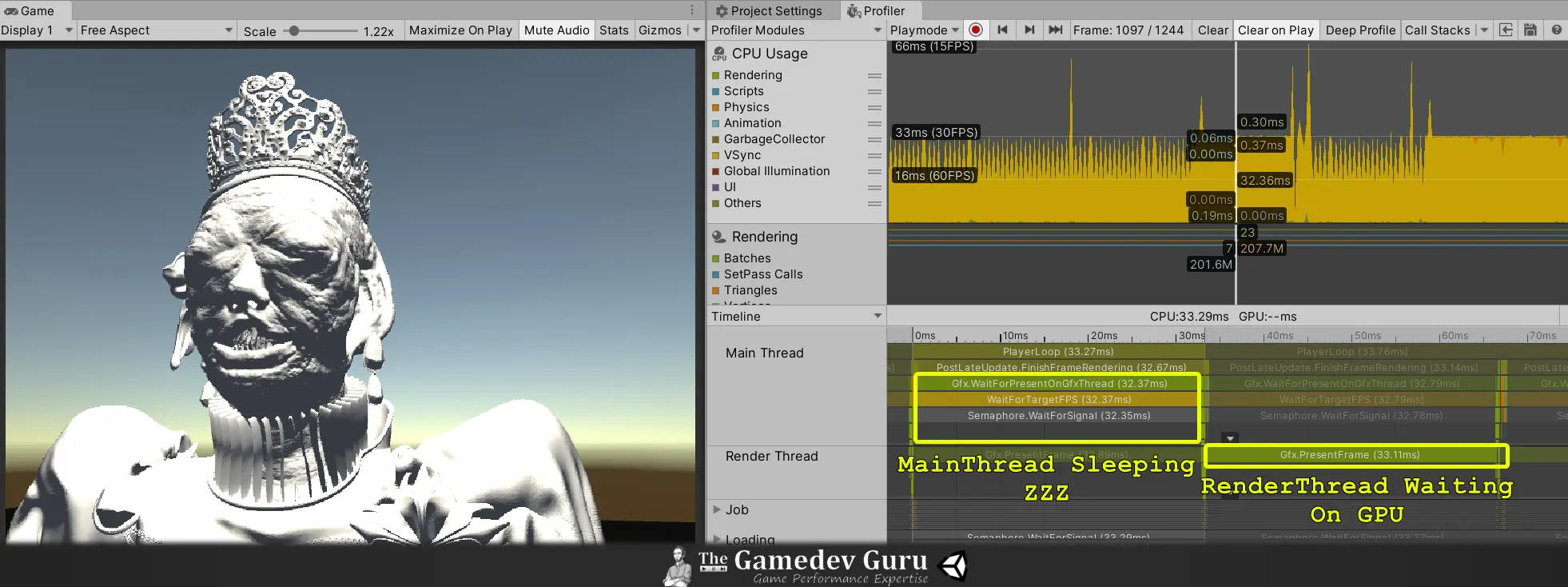Toggle Global Illumination category color box
This screenshot has height=587, width=1568.
click(x=716, y=171)
